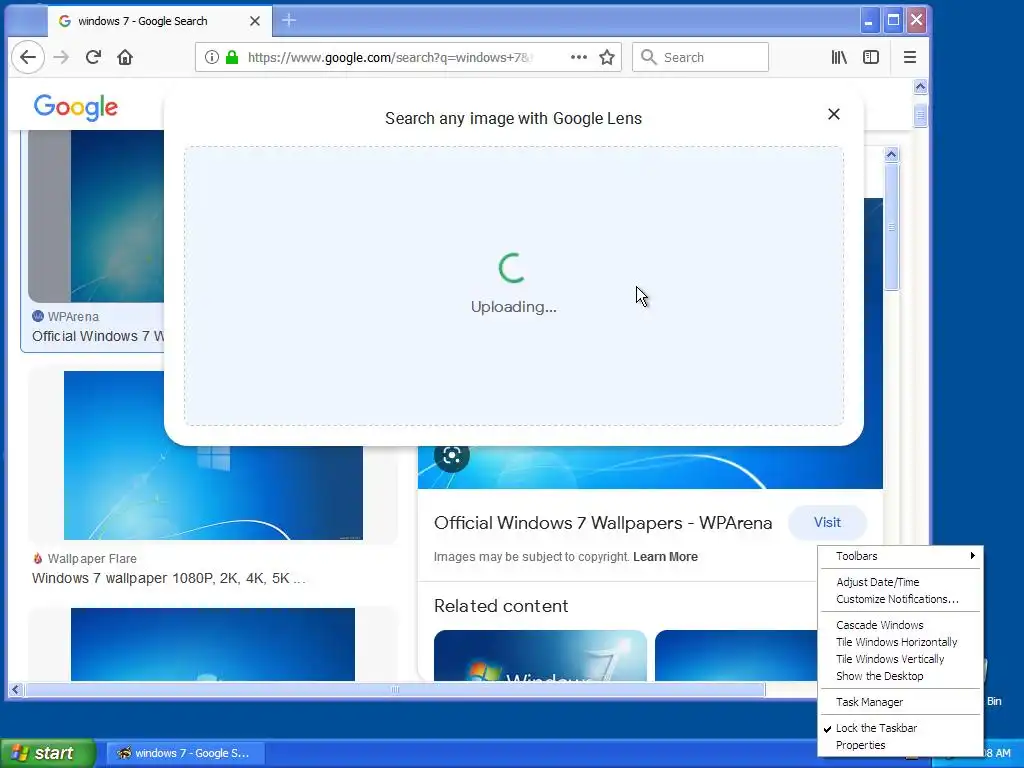This screenshot has width=1024, height=768.
Task: Bookmark this page with the star
Action: click(607, 57)
